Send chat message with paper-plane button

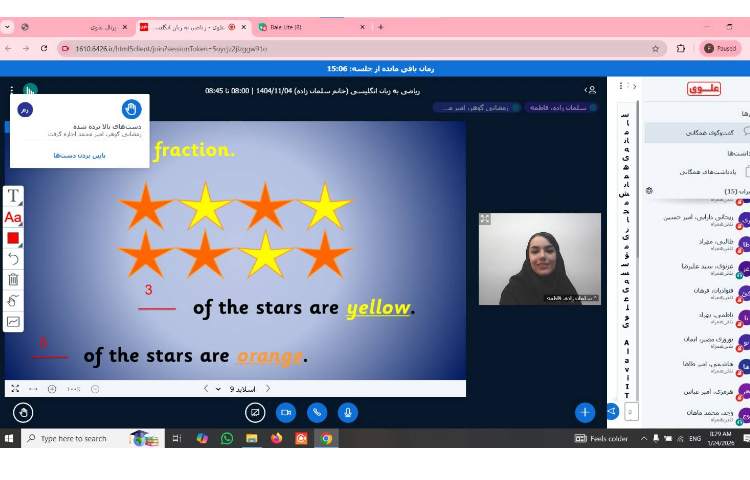pyautogui.click(x=612, y=411)
